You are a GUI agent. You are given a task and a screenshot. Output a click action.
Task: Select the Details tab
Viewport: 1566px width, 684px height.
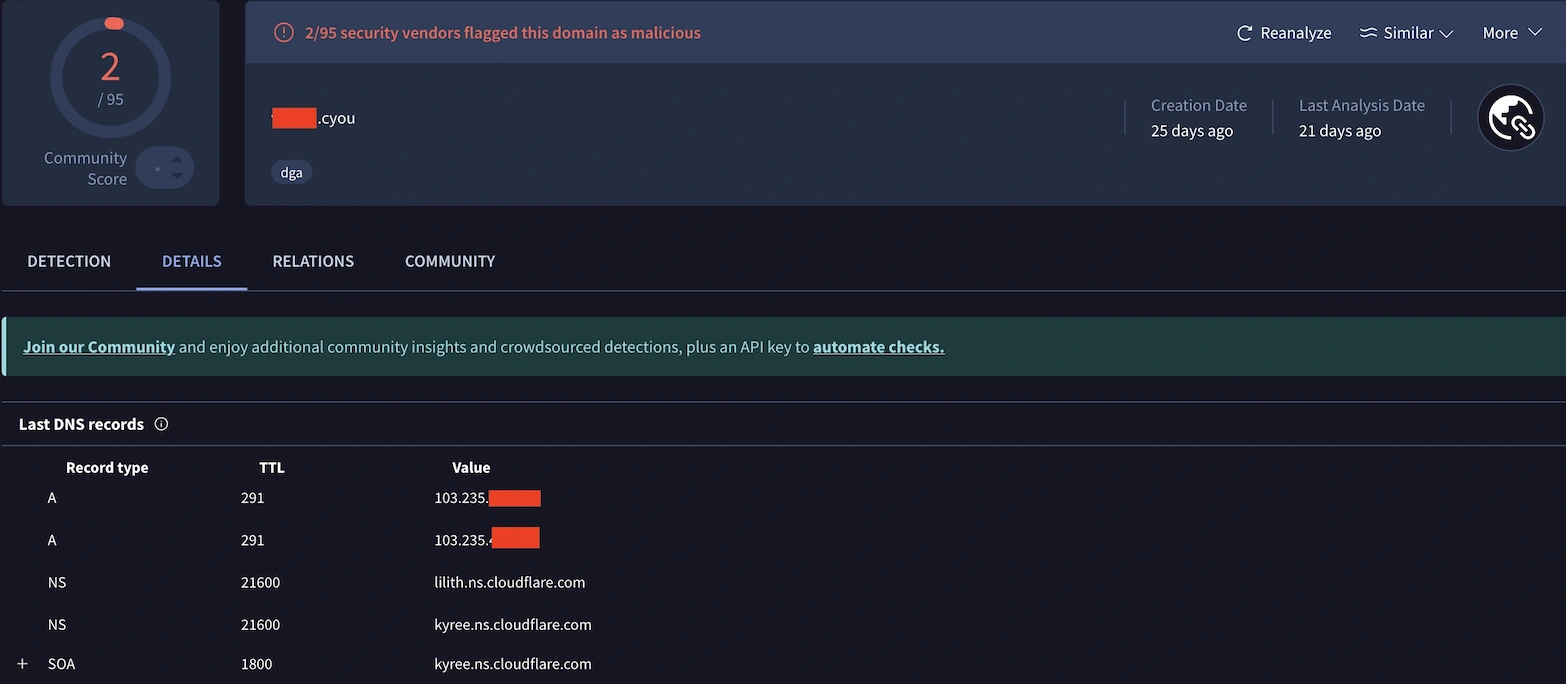(x=192, y=261)
